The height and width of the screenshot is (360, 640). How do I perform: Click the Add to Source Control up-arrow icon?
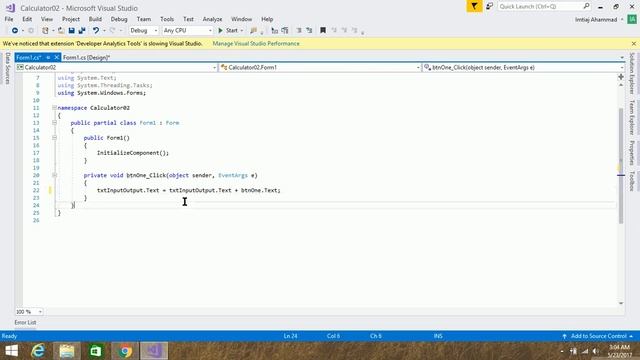[564, 336]
